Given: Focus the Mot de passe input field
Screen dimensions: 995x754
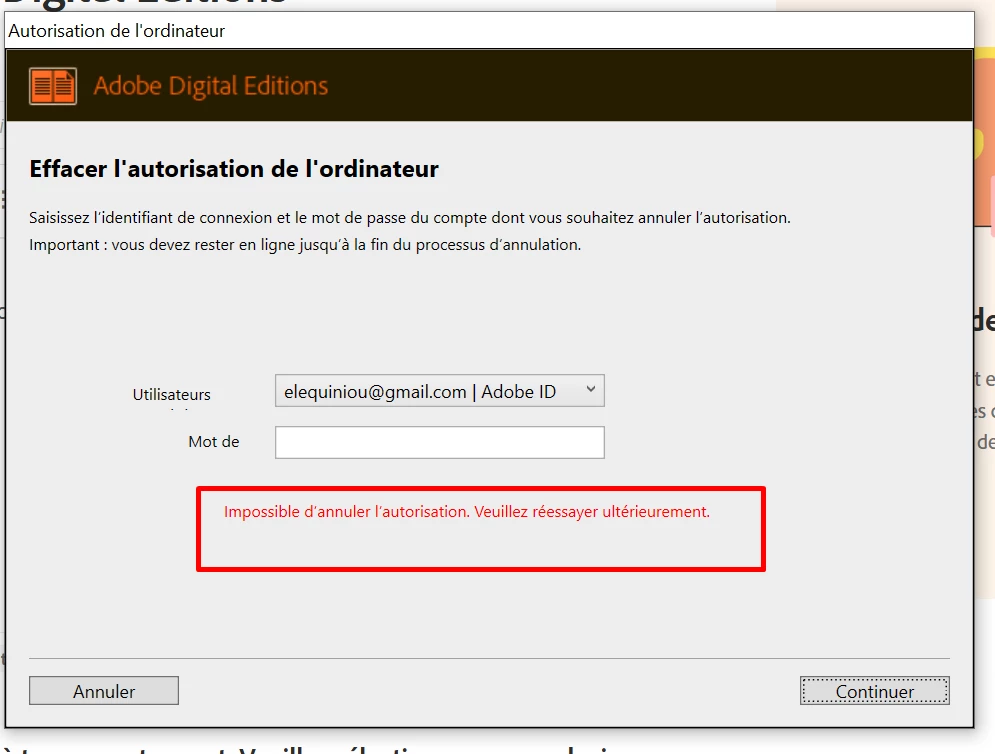Looking at the screenshot, I should pyautogui.click(x=439, y=442).
